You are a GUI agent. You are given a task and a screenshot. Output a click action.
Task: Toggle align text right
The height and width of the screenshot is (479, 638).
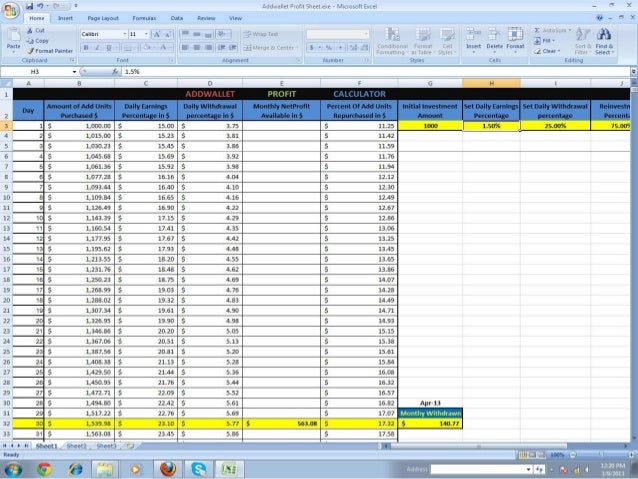pos(208,48)
